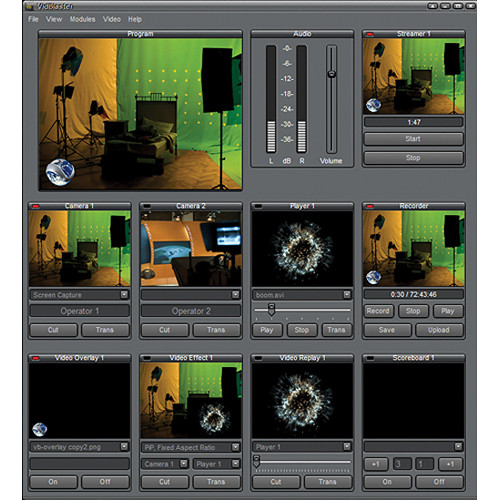Screen dimensions: 500x500
Task: Click Cut under Video Replay 1
Action: 276,482
